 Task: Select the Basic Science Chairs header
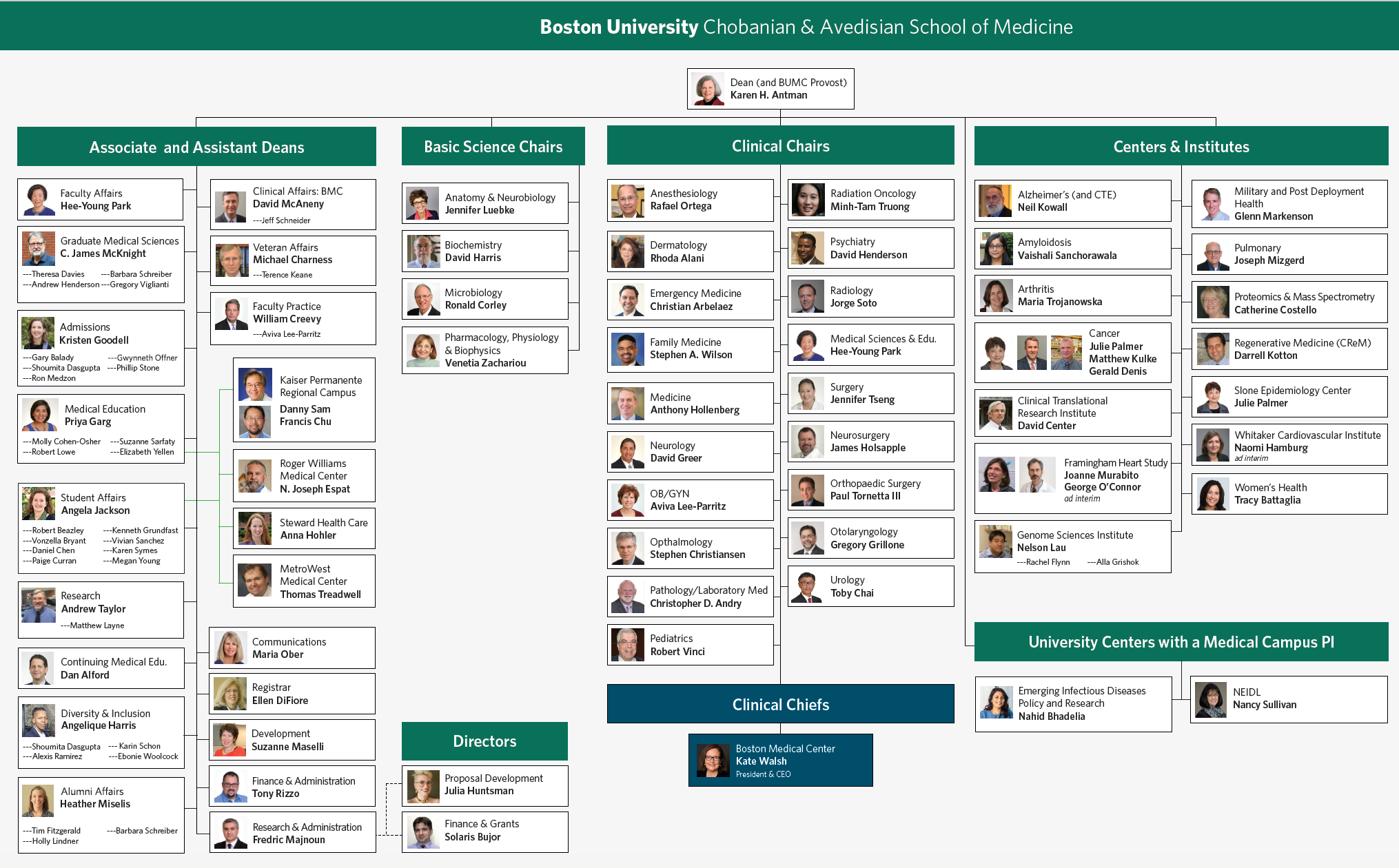493,146
